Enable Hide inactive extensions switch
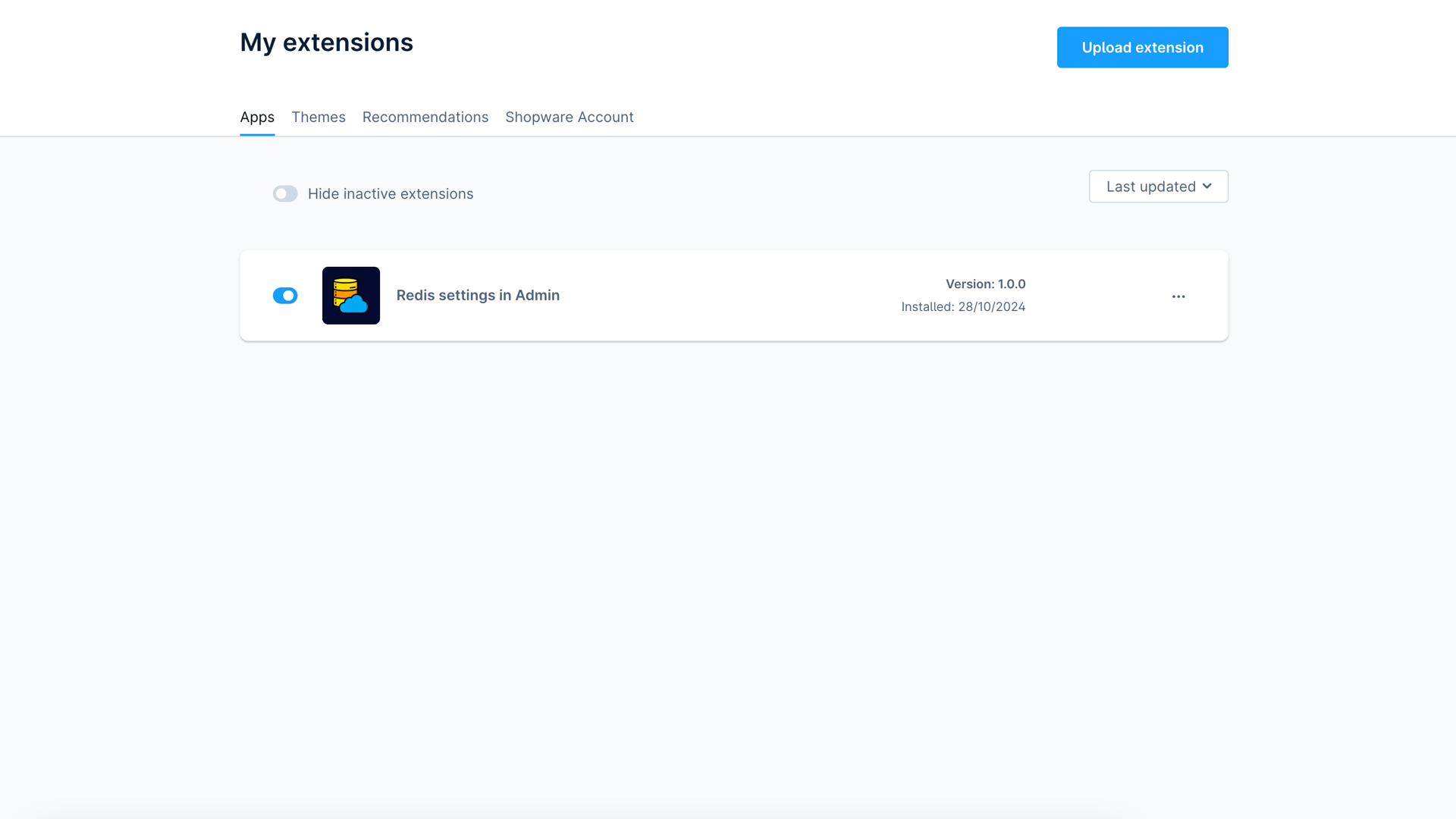The height and width of the screenshot is (819, 1456). [285, 194]
